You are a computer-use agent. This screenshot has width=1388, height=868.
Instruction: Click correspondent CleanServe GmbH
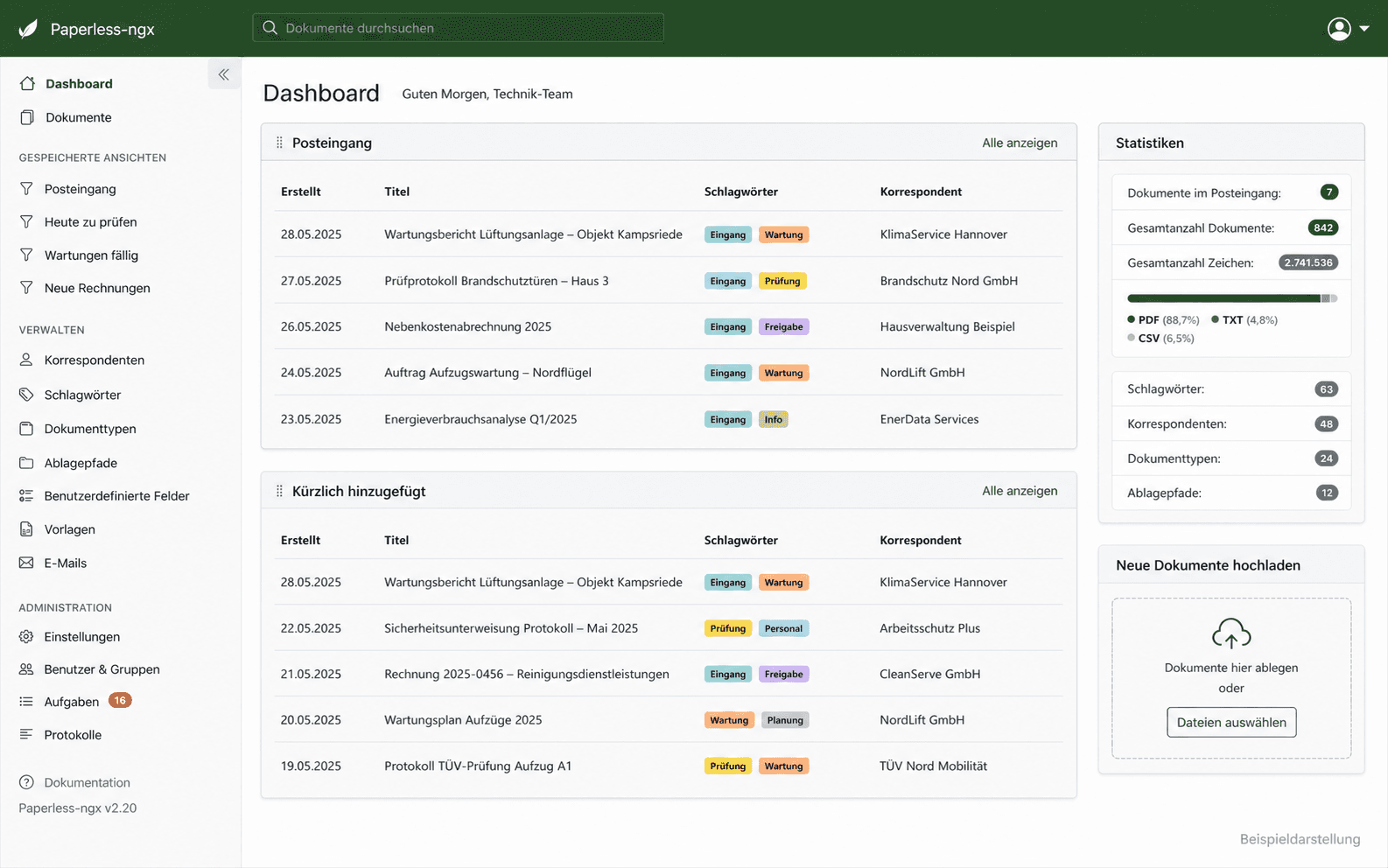tap(929, 674)
